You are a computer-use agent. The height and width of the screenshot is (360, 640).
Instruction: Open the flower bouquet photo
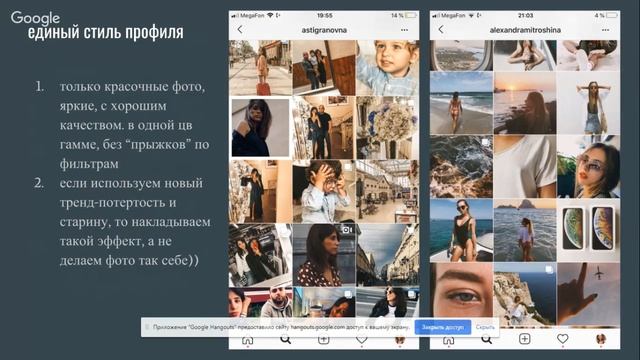(x=387, y=128)
